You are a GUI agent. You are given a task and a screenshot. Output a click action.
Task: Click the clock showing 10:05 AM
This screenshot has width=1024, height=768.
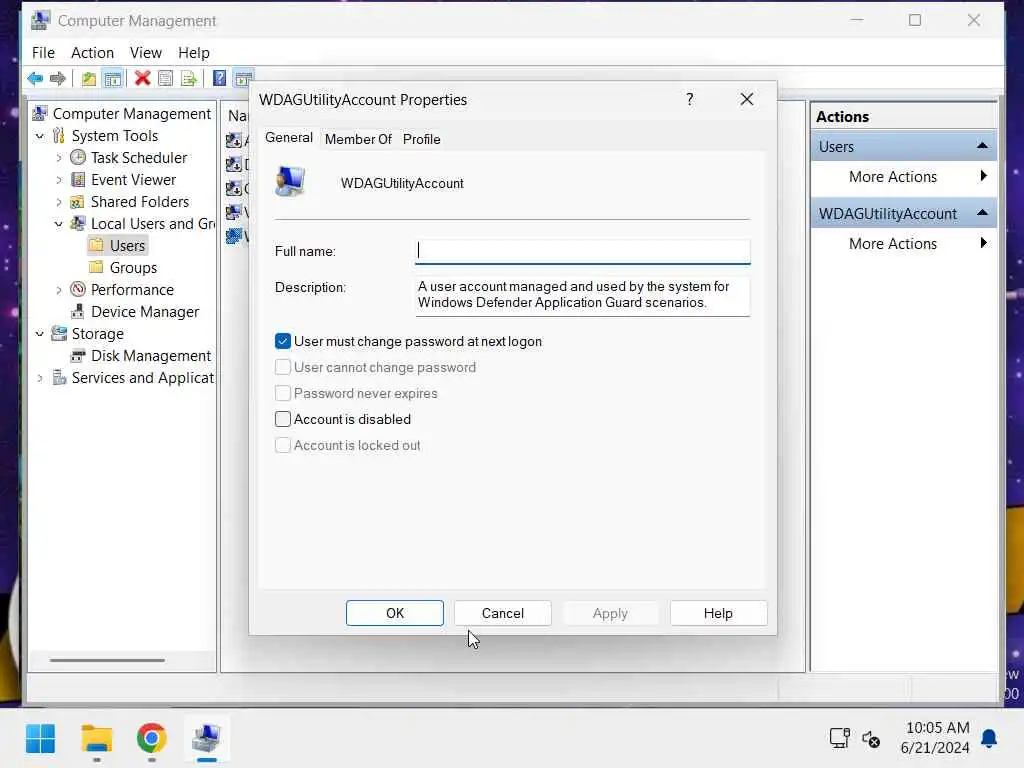(x=936, y=728)
